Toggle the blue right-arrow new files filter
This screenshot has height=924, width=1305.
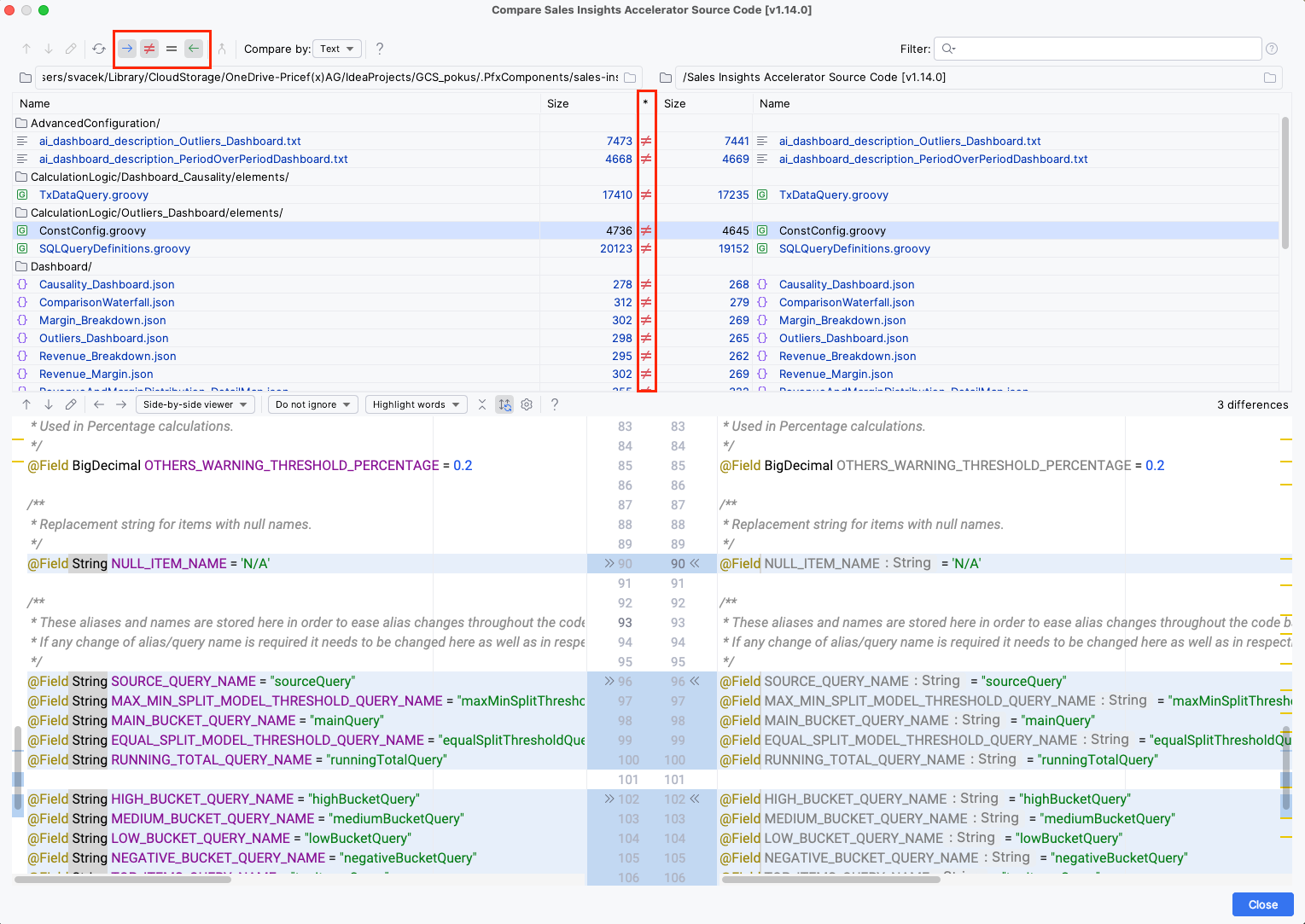point(126,49)
